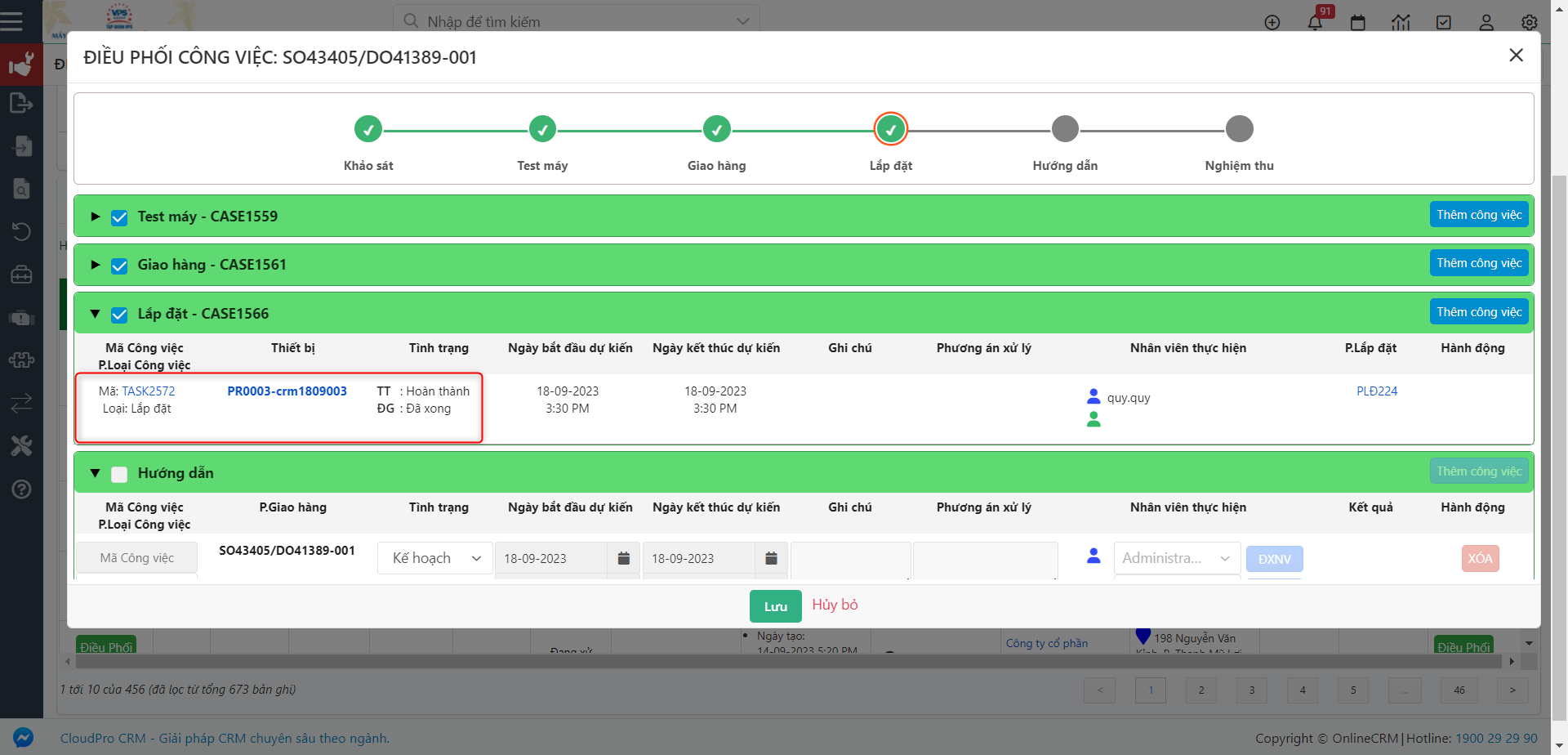Click the 1900 29 29 90 hotline link
The width and height of the screenshot is (1568, 755).
click(x=1496, y=739)
